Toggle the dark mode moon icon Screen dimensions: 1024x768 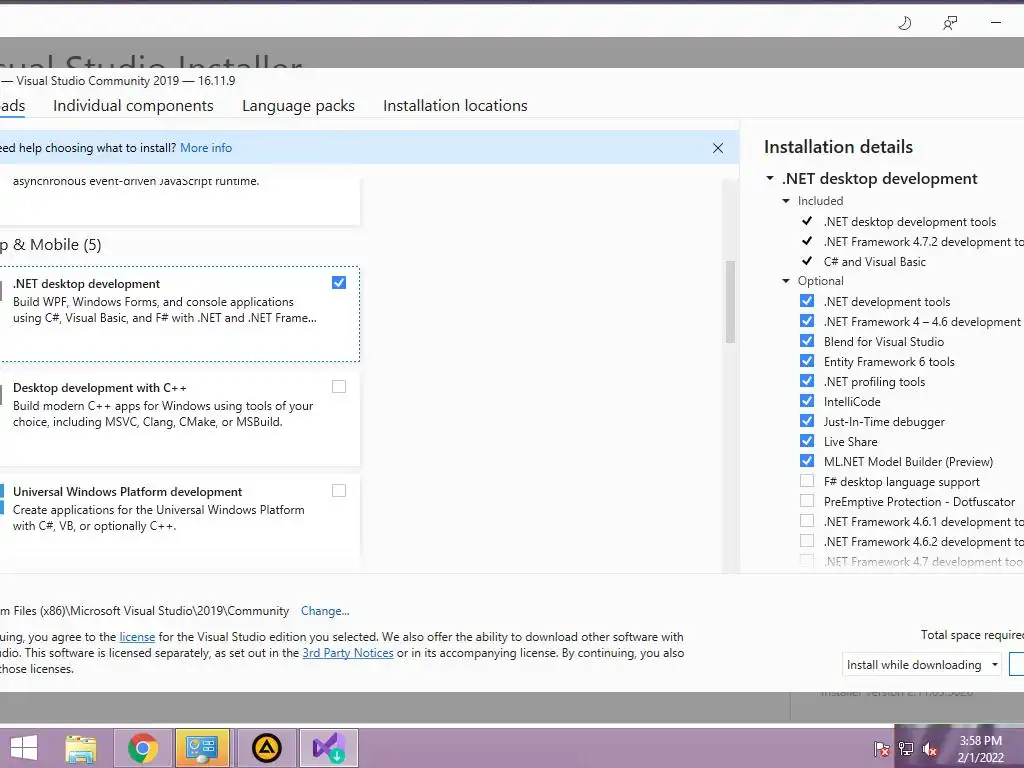(x=904, y=24)
